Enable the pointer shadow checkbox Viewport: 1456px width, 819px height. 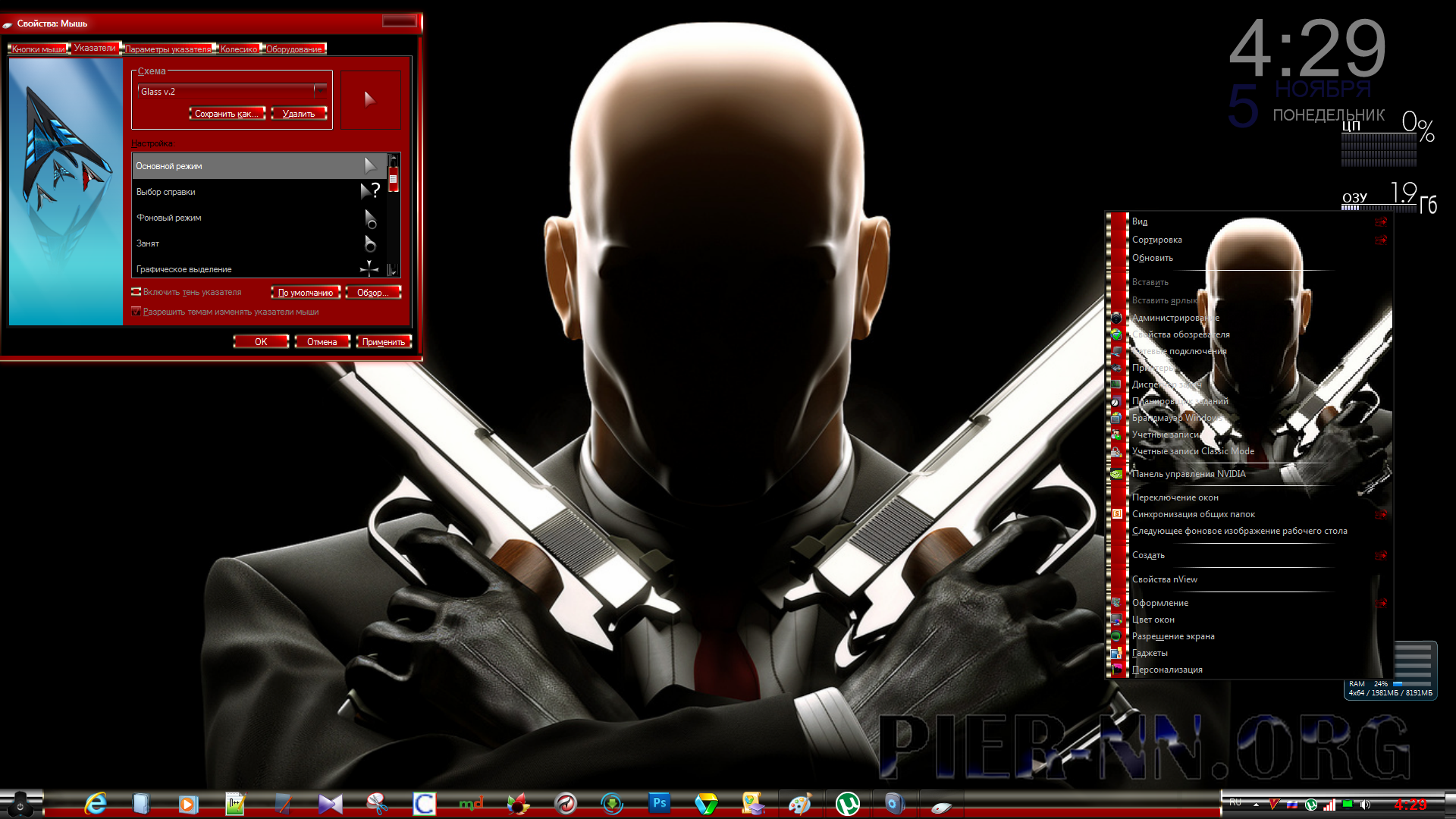136,292
